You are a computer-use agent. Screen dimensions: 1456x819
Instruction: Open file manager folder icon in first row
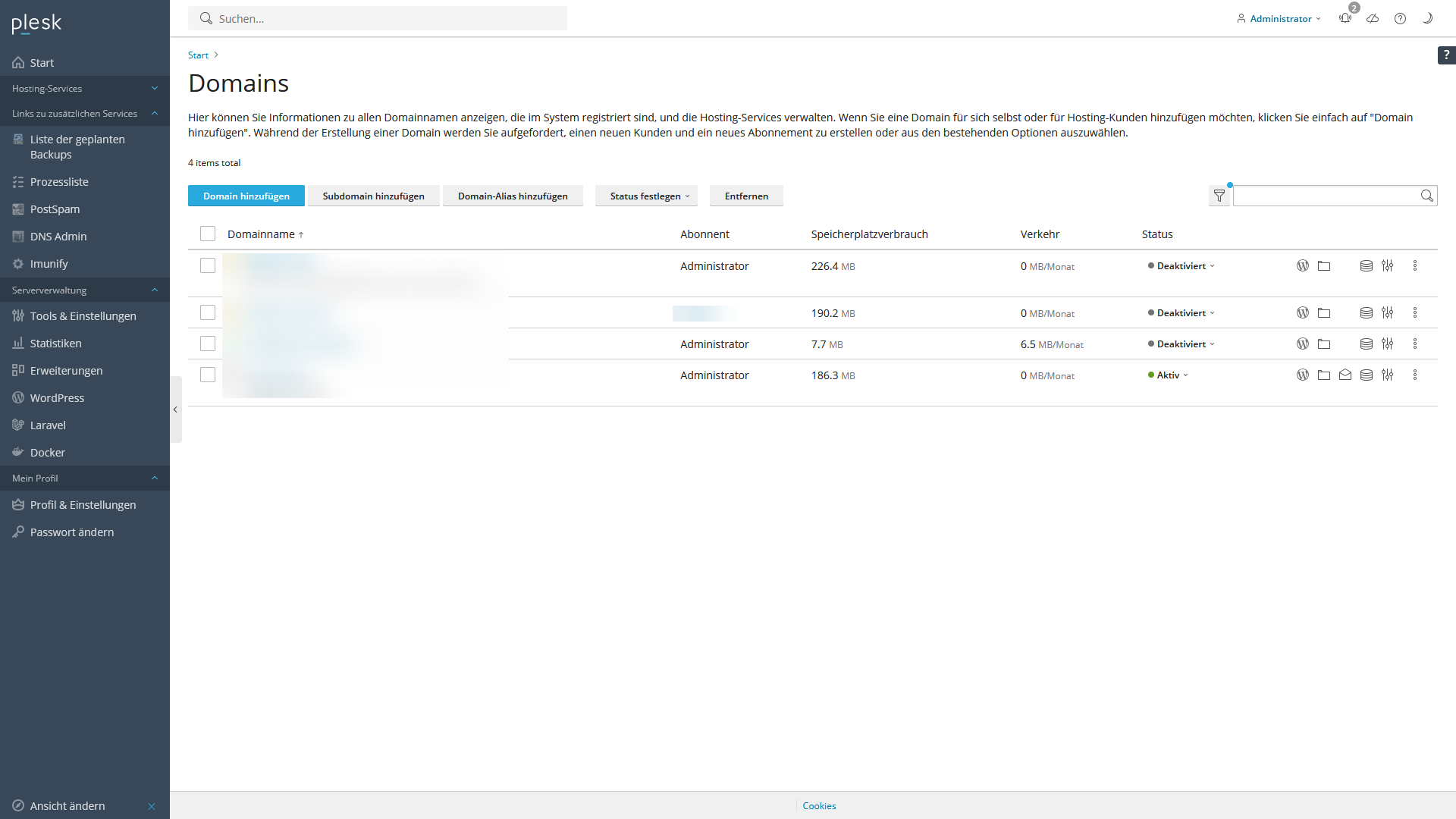click(x=1323, y=266)
